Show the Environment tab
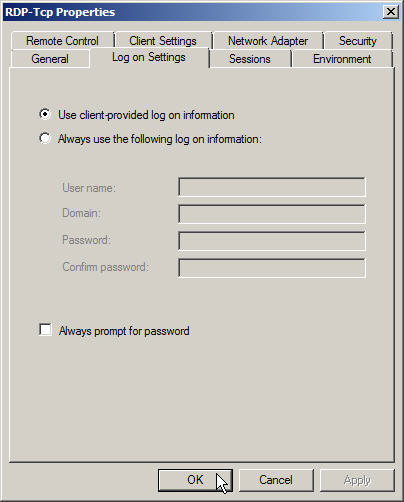Viewport: 404px width, 502px height. [x=342, y=59]
